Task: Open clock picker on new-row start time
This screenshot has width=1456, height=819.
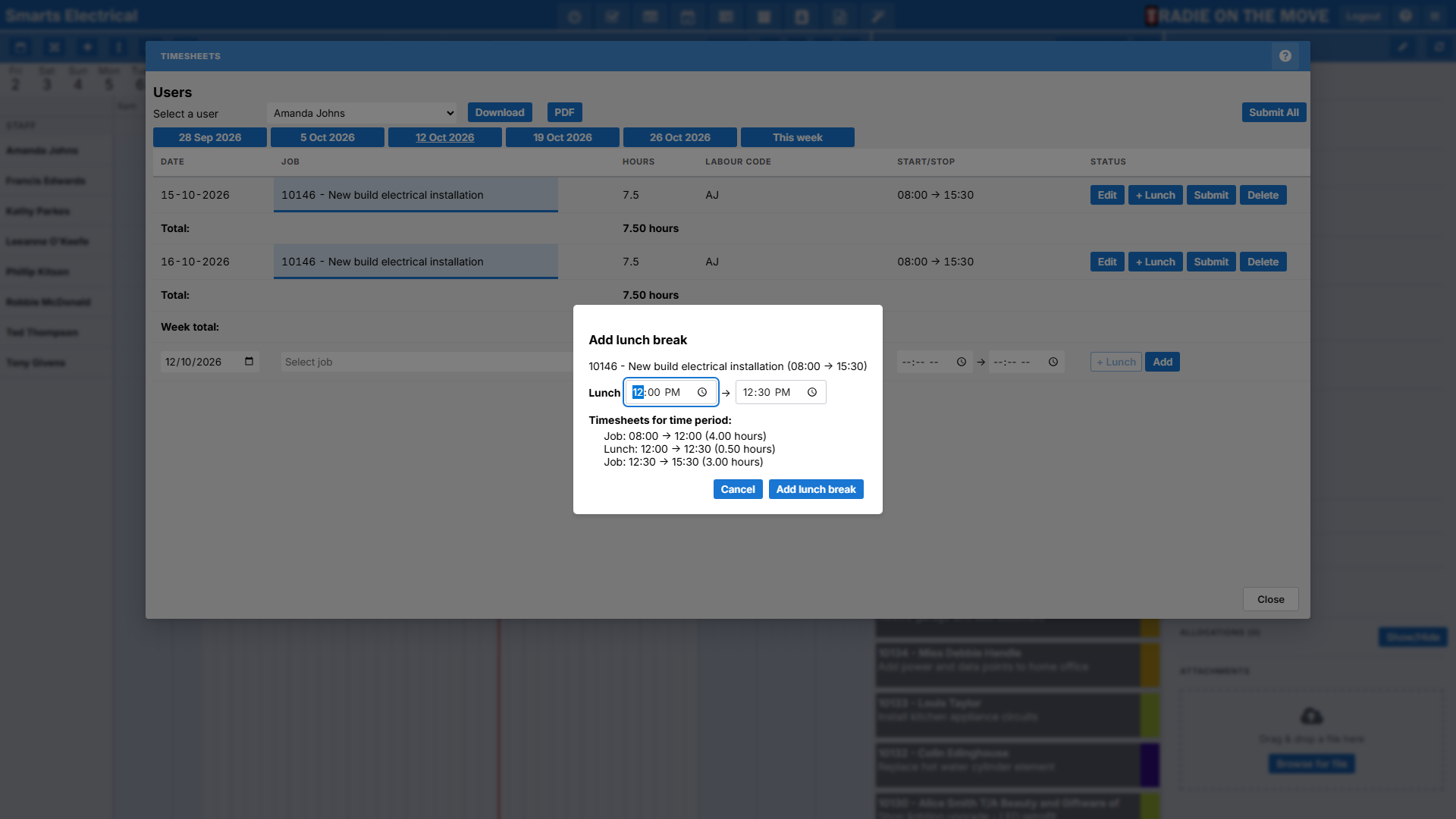Action: click(x=962, y=362)
